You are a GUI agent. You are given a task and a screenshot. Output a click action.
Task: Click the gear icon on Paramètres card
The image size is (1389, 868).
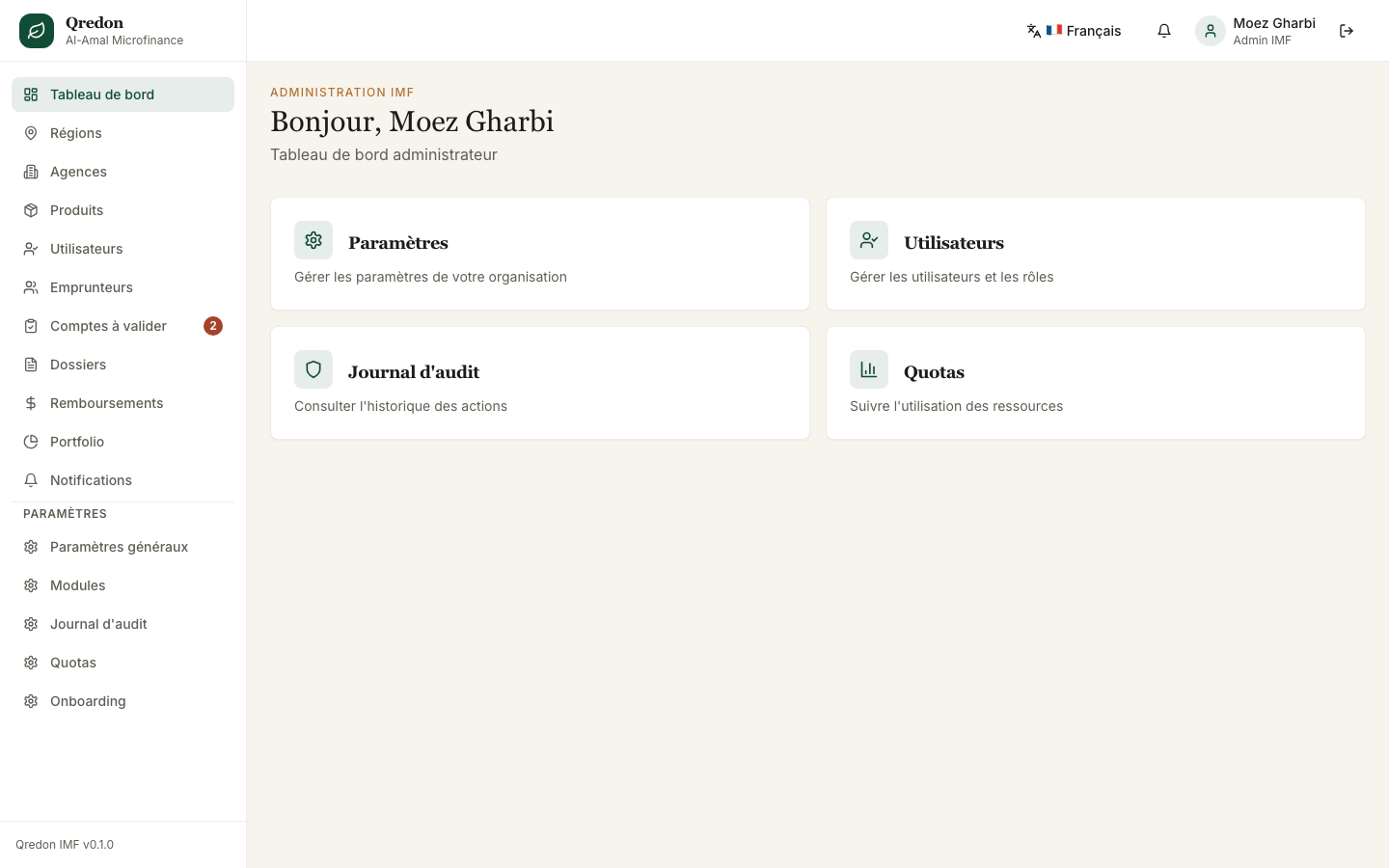tap(313, 240)
